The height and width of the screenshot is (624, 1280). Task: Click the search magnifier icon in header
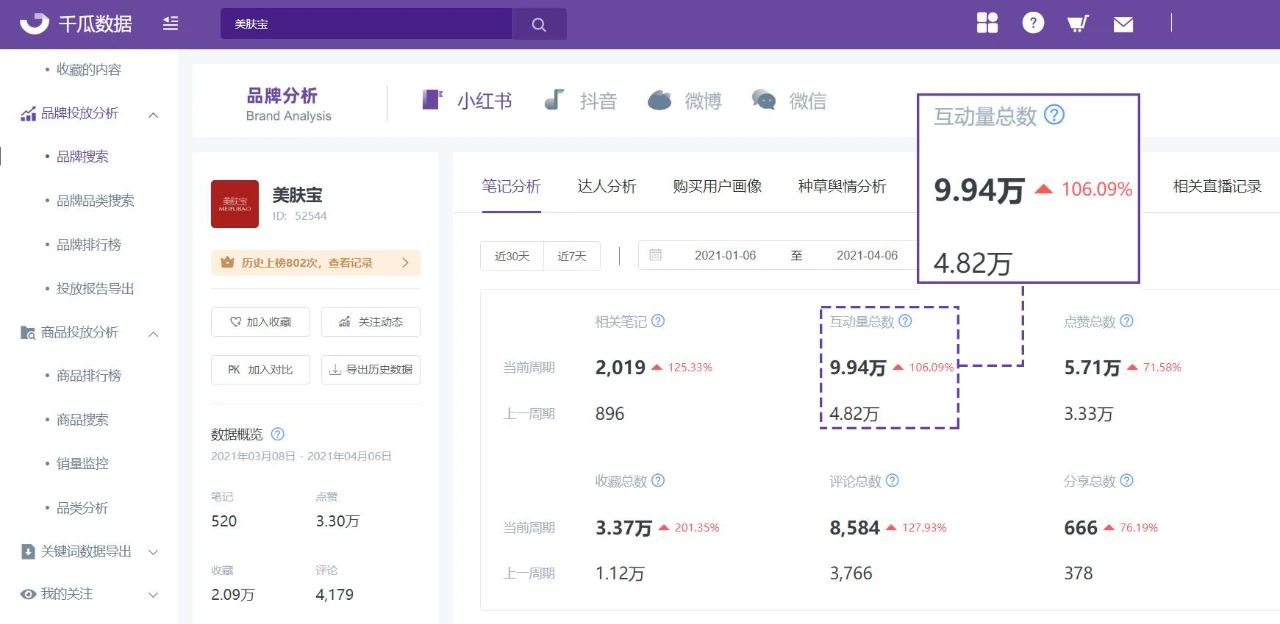pos(539,24)
